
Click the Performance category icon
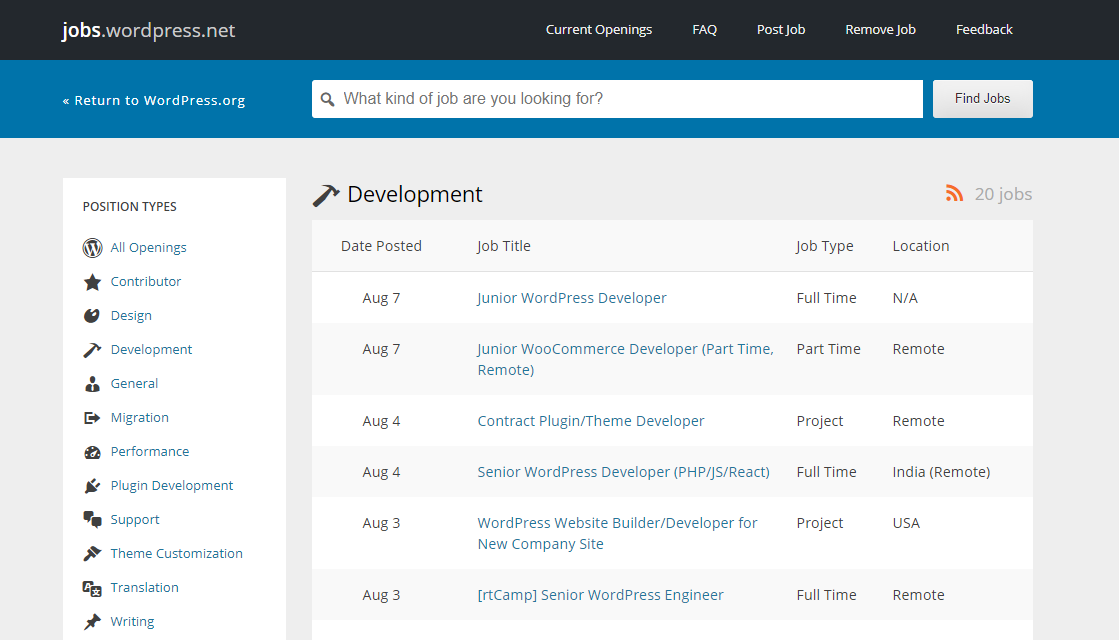[92, 451]
